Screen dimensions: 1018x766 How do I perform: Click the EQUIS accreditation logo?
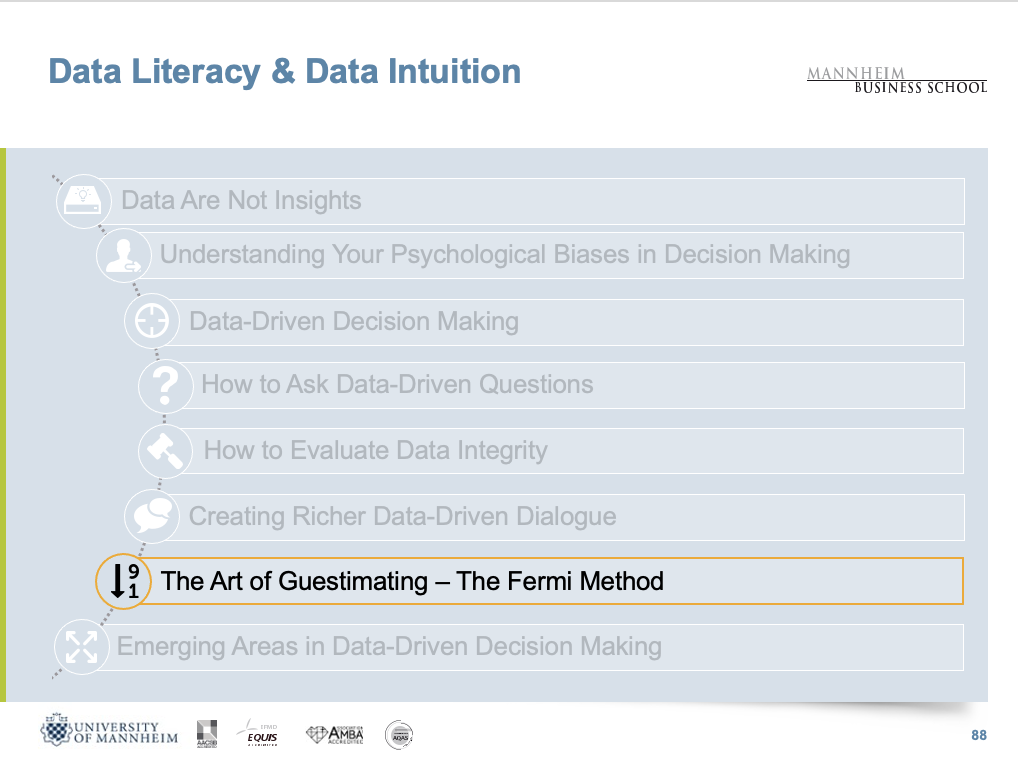(x=262, y=735)
